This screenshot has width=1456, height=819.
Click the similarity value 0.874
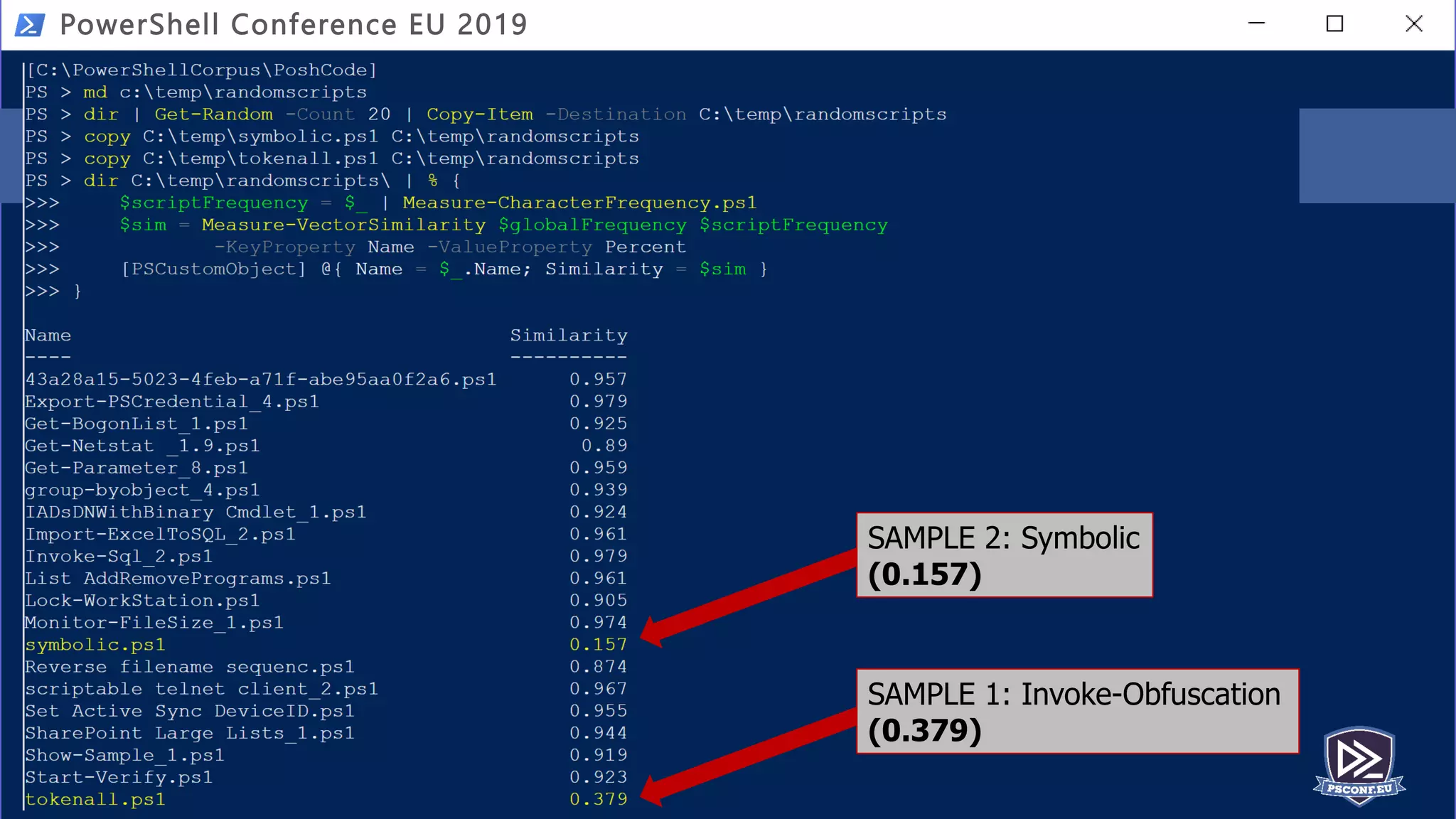pyautogui.click(x=599, y=667)
